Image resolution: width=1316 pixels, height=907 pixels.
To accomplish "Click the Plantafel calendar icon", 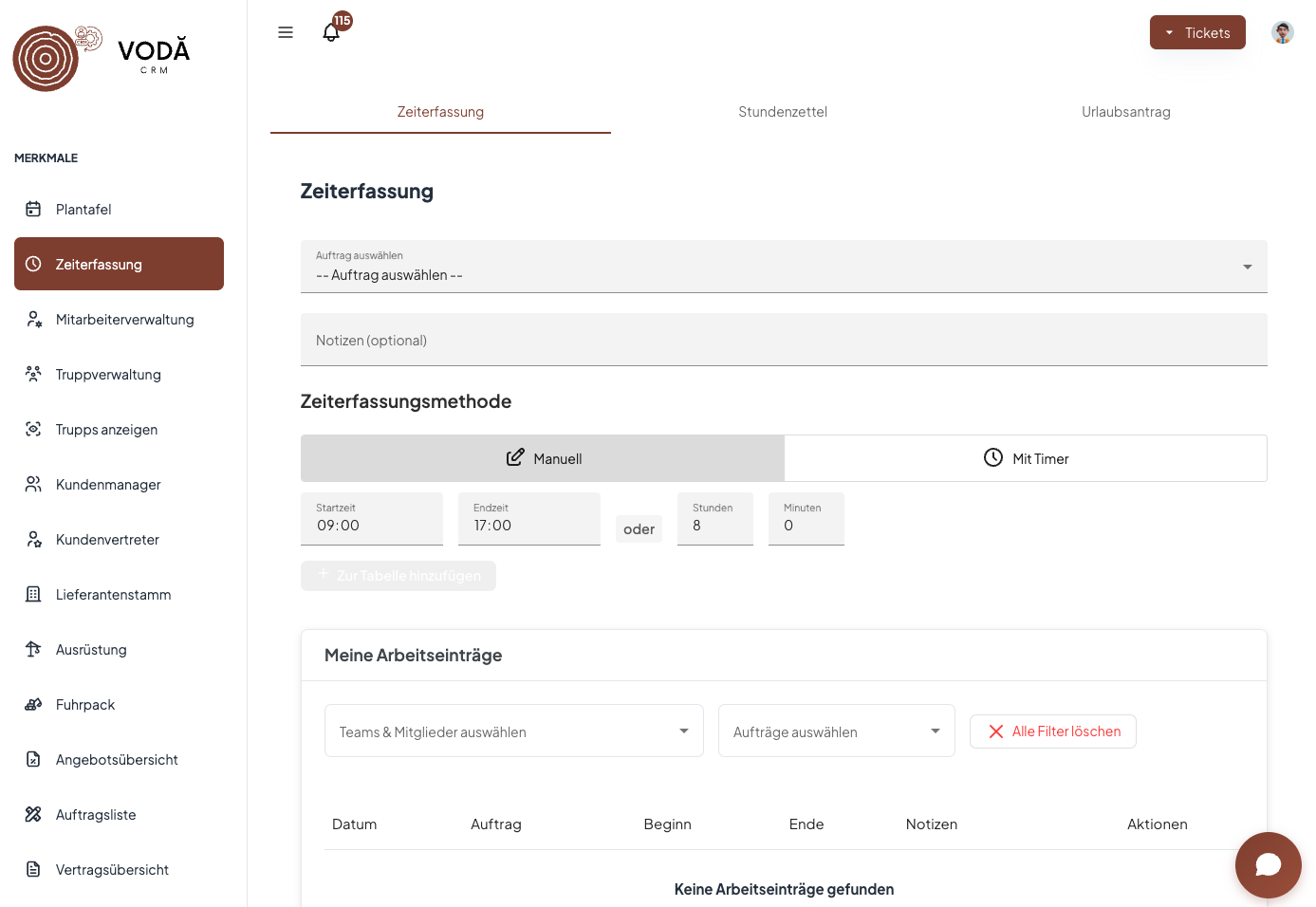I will point(33,210).
